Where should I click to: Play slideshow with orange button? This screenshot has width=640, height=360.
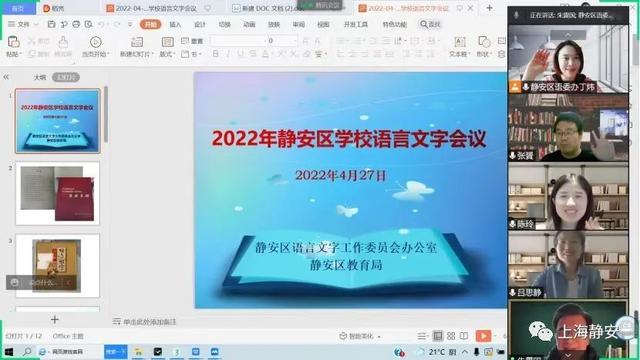[x=483, y=336]
